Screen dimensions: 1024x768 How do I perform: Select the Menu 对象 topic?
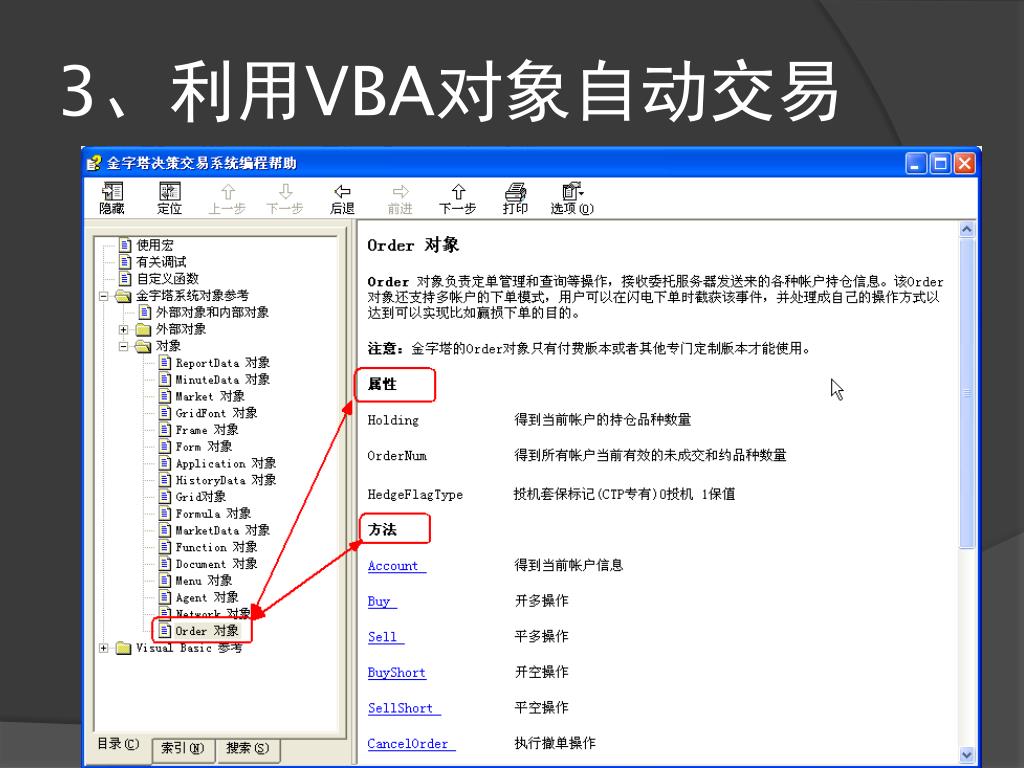[x=204, y=581]
